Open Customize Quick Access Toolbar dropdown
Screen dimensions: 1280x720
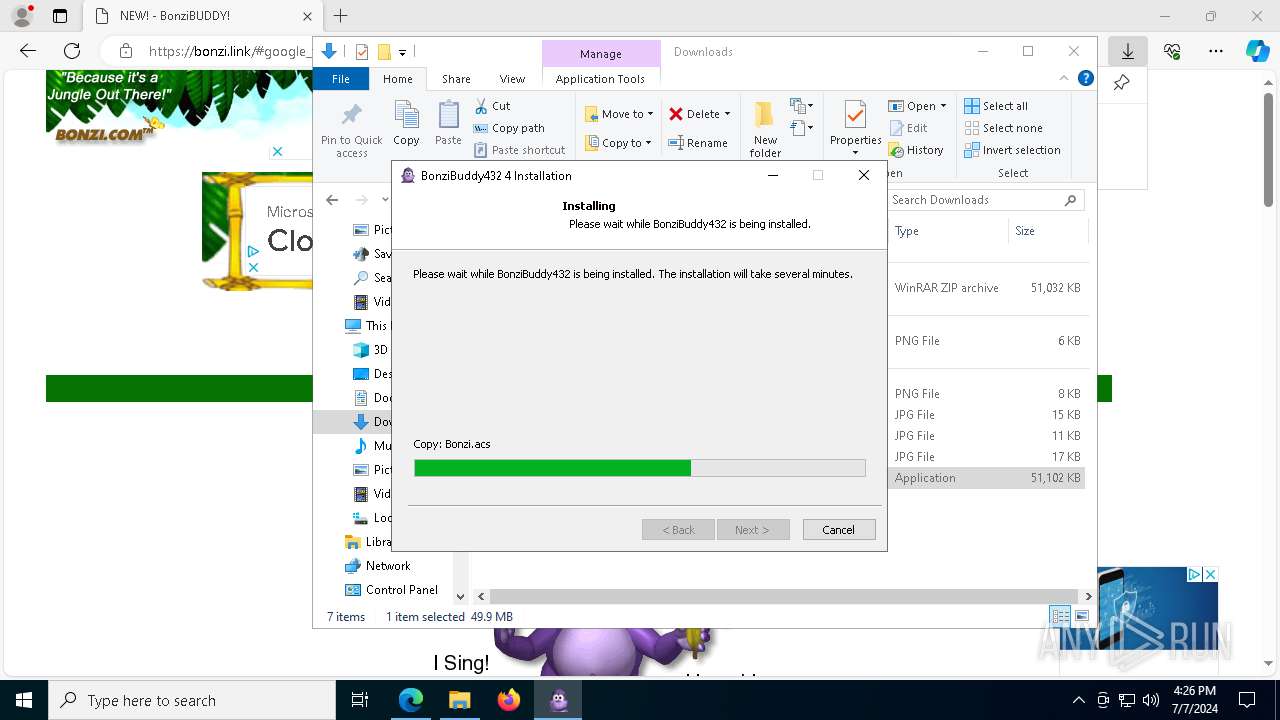[x=402, y=52]
